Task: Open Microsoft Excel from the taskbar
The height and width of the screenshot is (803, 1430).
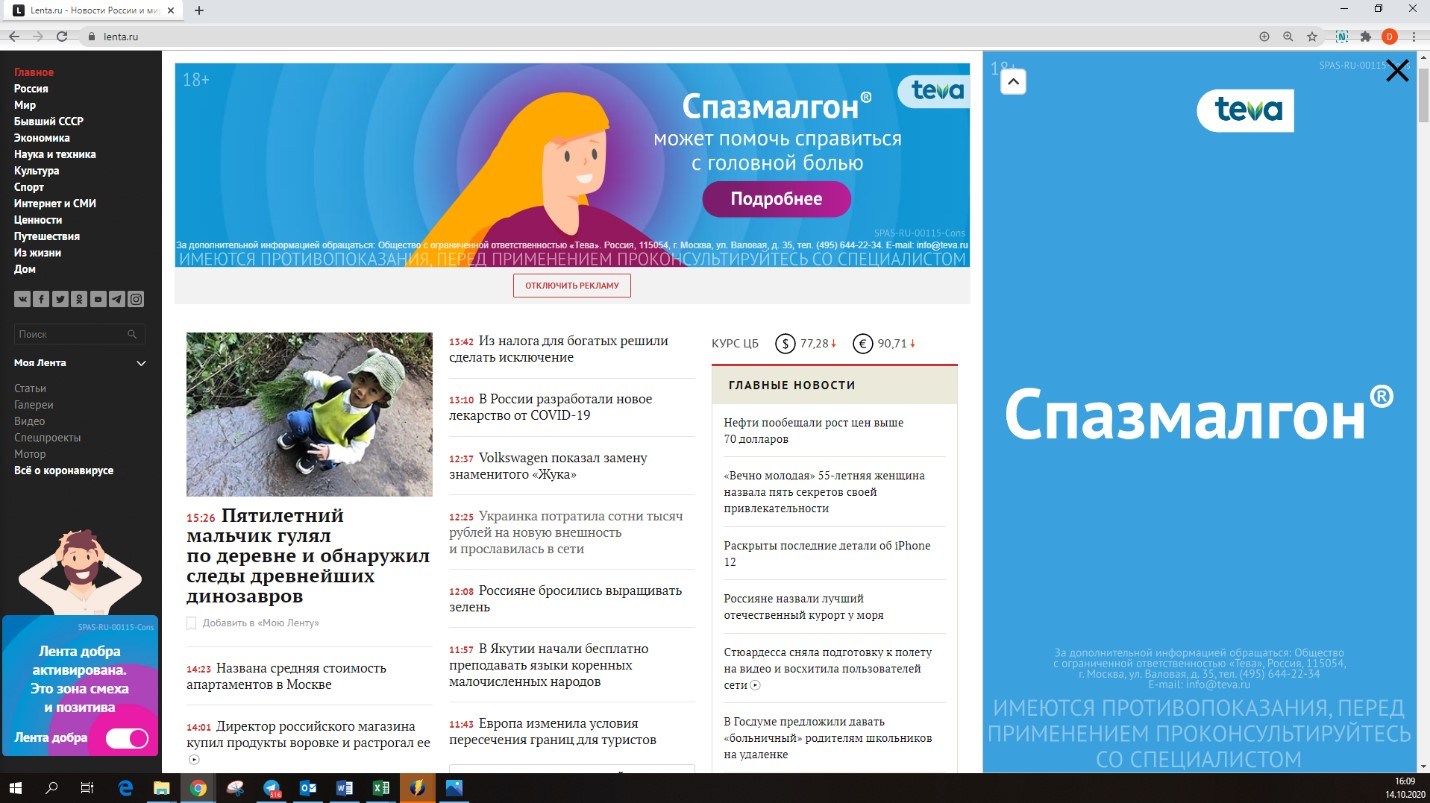Action: [x=381, y=788]
